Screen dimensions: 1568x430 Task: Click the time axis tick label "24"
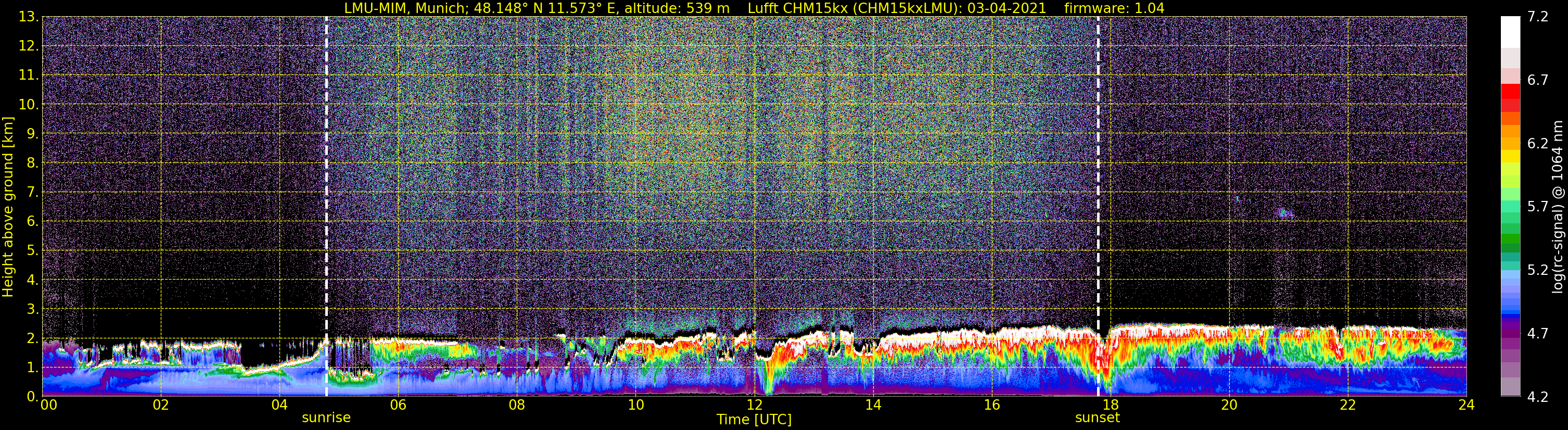[1467, 405]
